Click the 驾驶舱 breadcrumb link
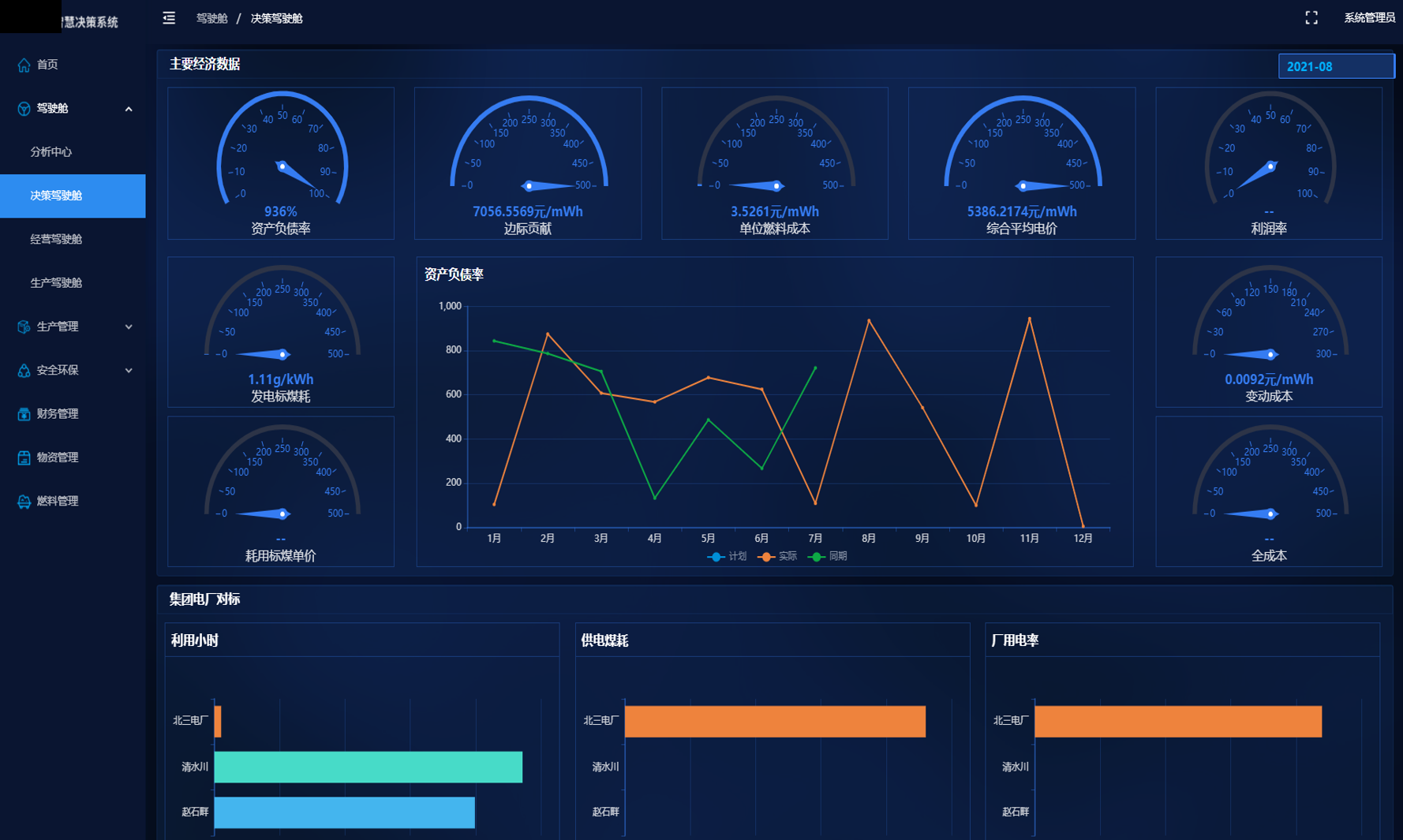The image size is (1403, 840). [211, 18]
